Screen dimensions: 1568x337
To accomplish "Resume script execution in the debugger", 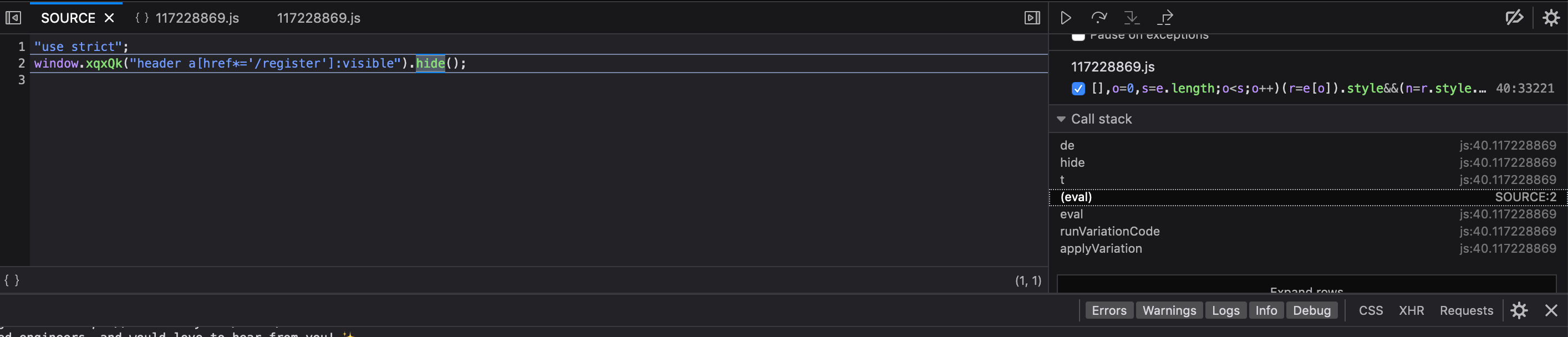I will 1065,18.
